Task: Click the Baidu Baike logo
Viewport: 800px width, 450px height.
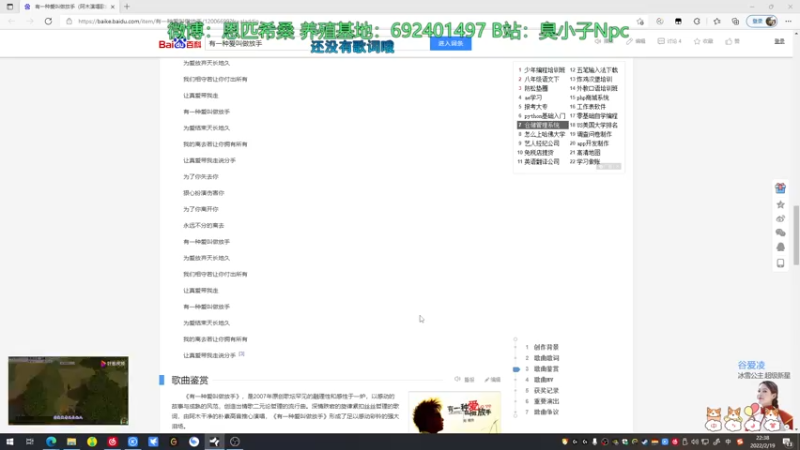Action: click(180, 44)
